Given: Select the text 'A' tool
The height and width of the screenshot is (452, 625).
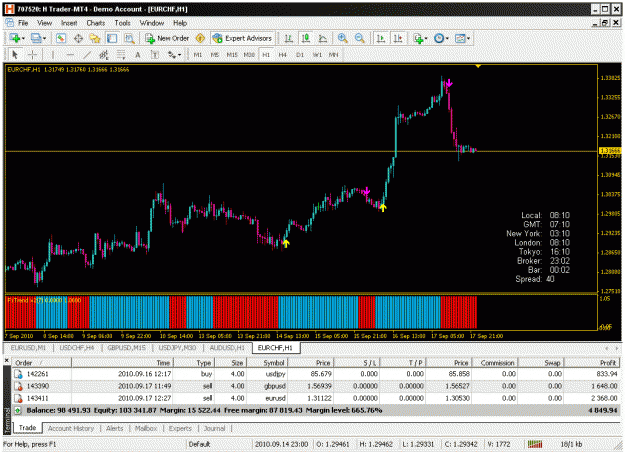Looking at the screenshot, I should click(138, 55).
